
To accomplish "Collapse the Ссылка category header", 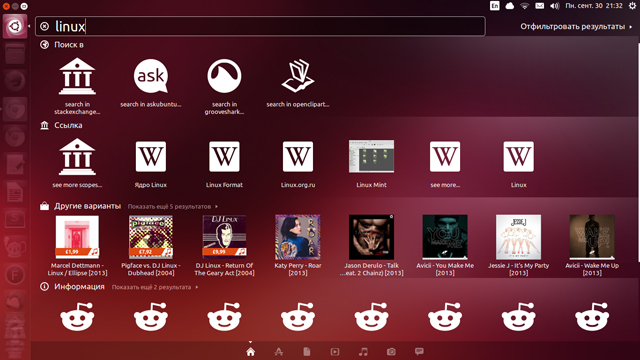I will pos(61,125).
